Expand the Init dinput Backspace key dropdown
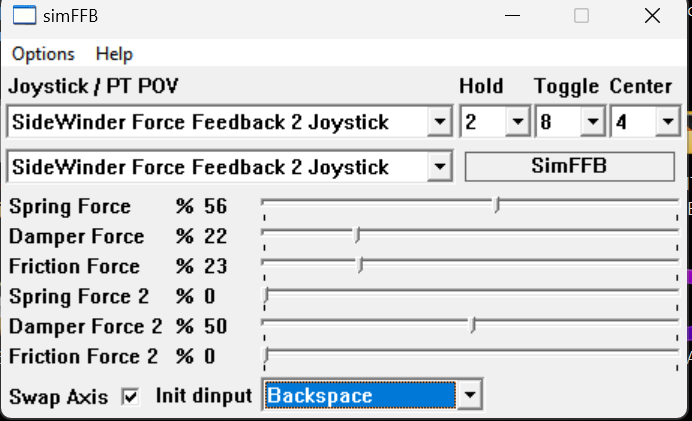 470,395
